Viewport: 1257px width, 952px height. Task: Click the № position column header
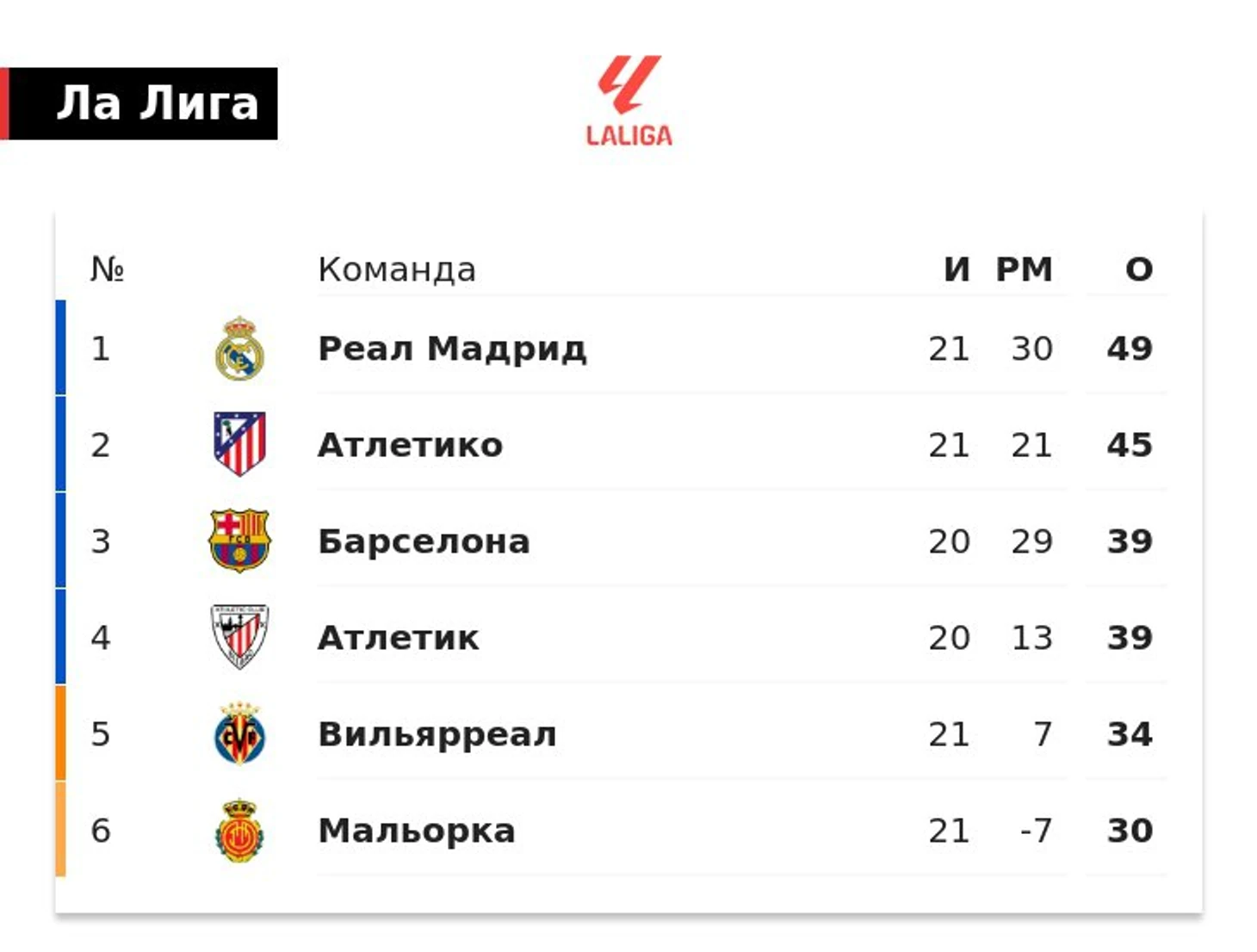107,269
